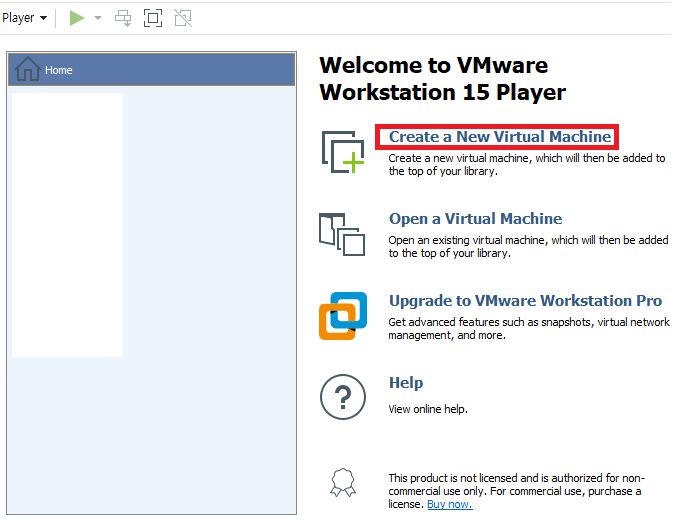This screenshot has height=527, width=689.
Task: Click Open a Virtual Machine link
Action: pyautogui.click(x=475, y=218)
